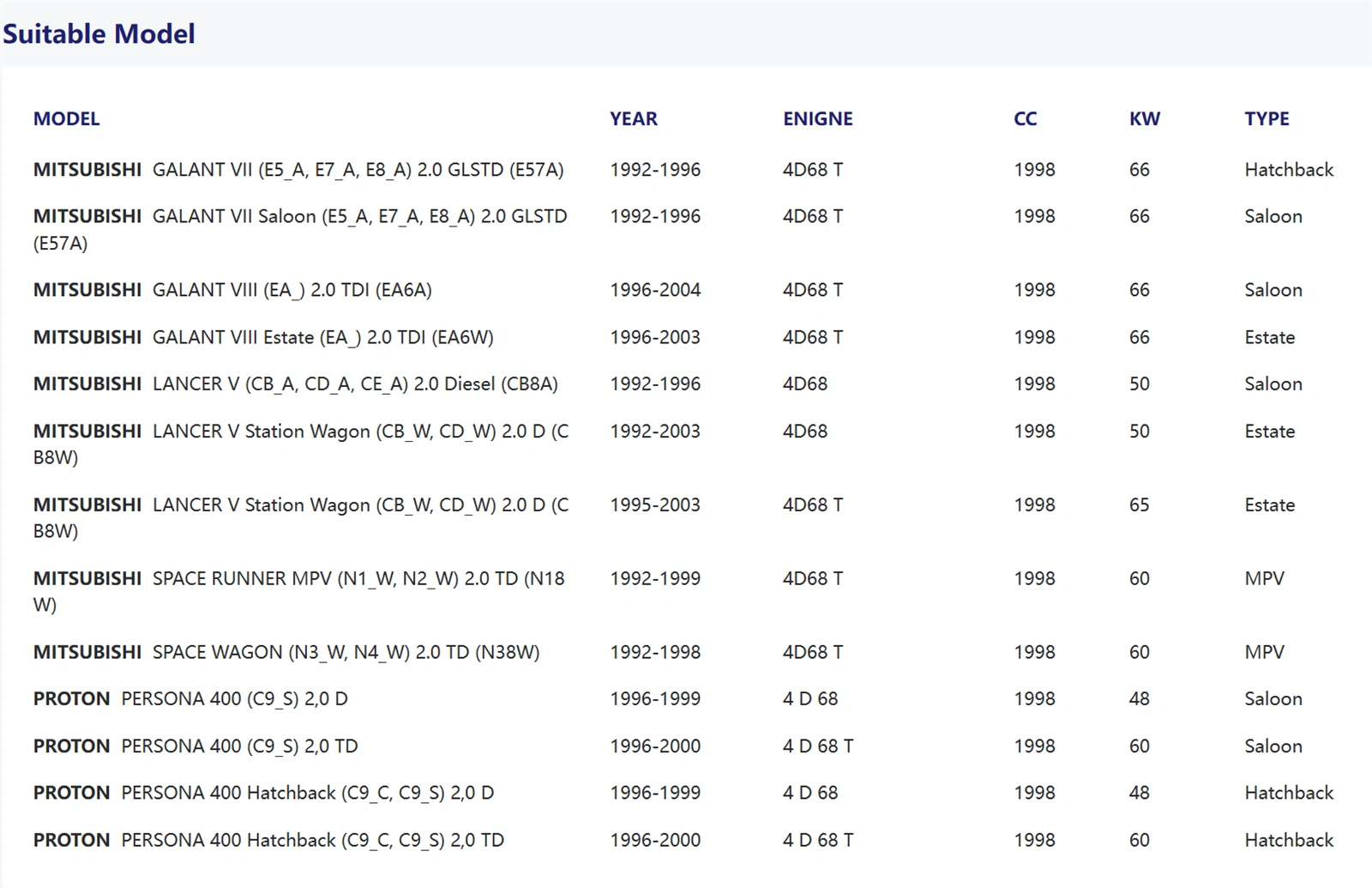This screenshot has height=888, width=1372.
Task: Click the 1996-2004 year value
Action: (x=655, y=291)
